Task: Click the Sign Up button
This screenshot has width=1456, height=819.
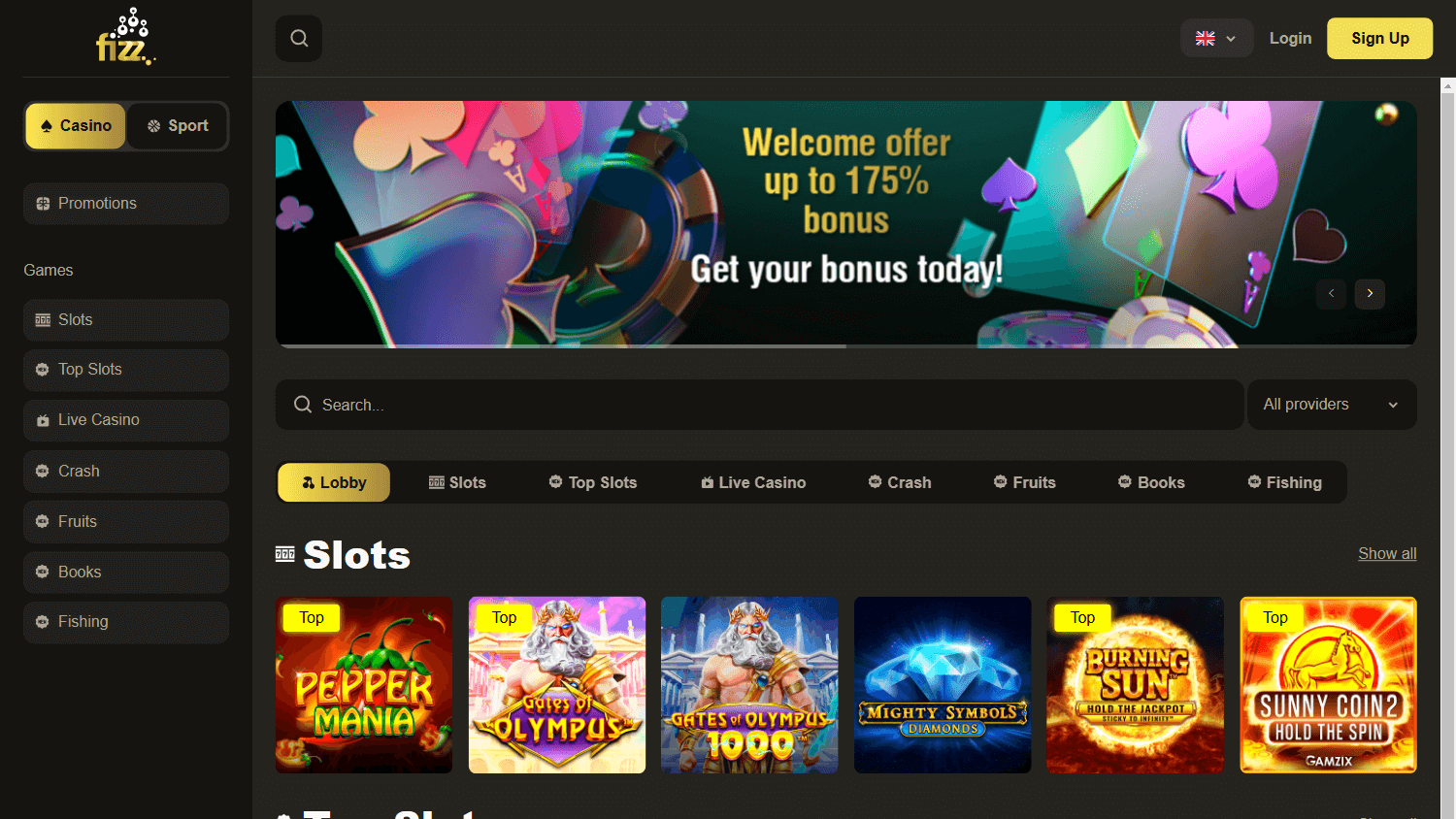Action: pos(1379,39)
